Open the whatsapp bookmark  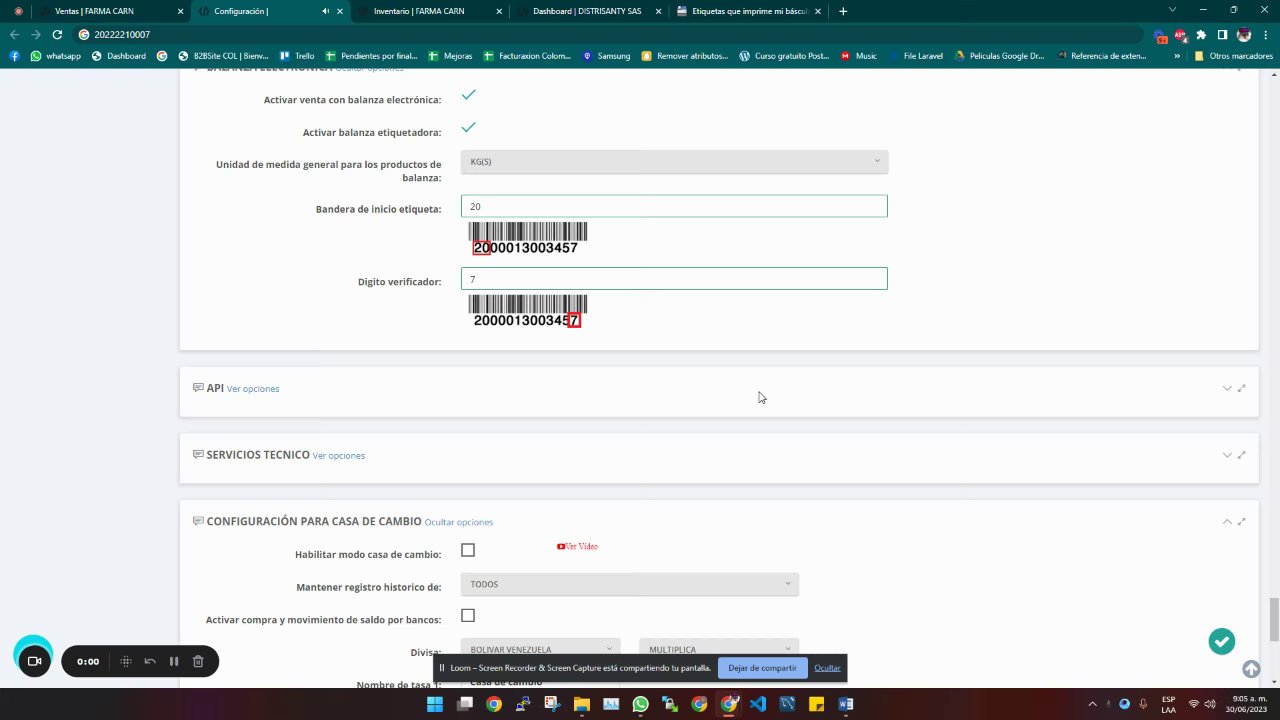(x=56, y=56)
